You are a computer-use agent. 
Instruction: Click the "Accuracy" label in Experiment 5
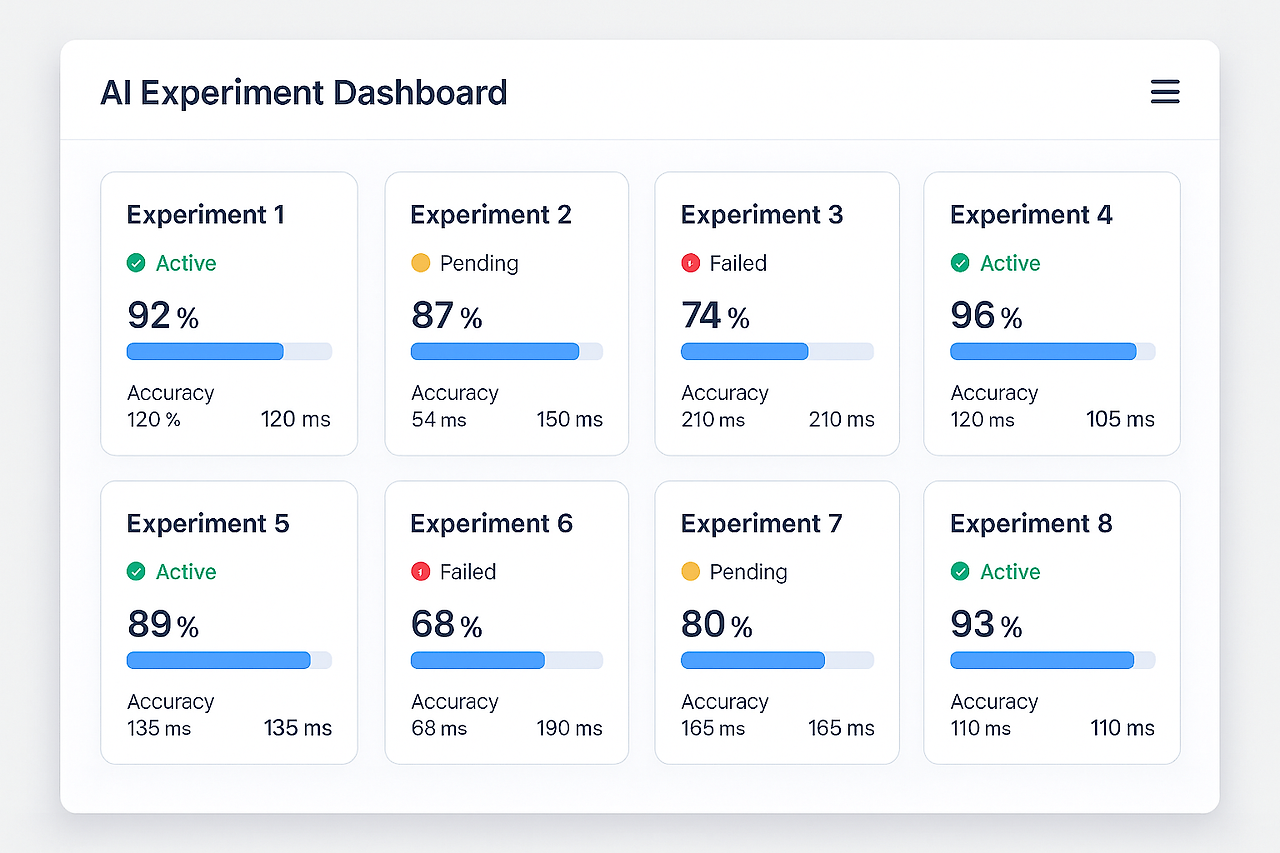pyautogui.click(x=171, y=702)
